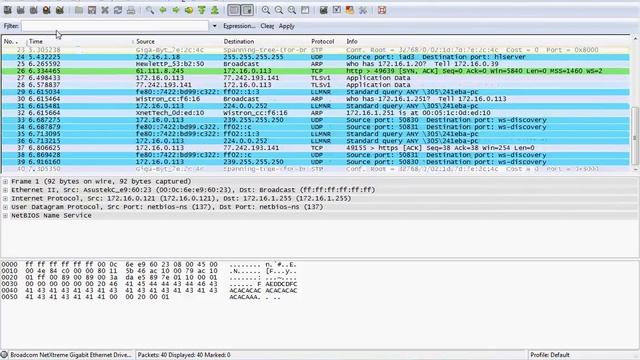Select packet 26 SYN, ACK row
640x360 pixels.
[316, 71]
